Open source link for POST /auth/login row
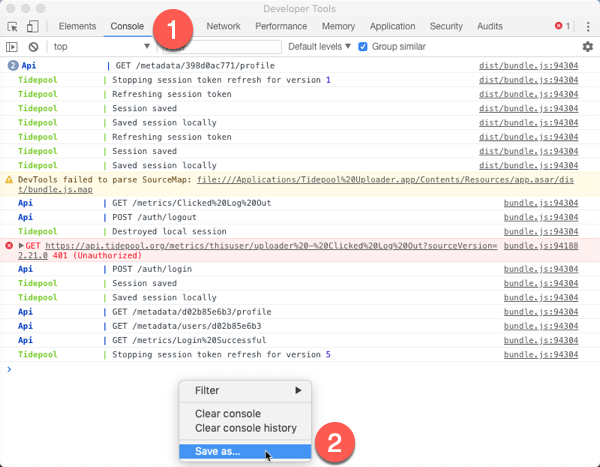The height and width of the screenshot is (467, 600). click(x=541, y=269)
